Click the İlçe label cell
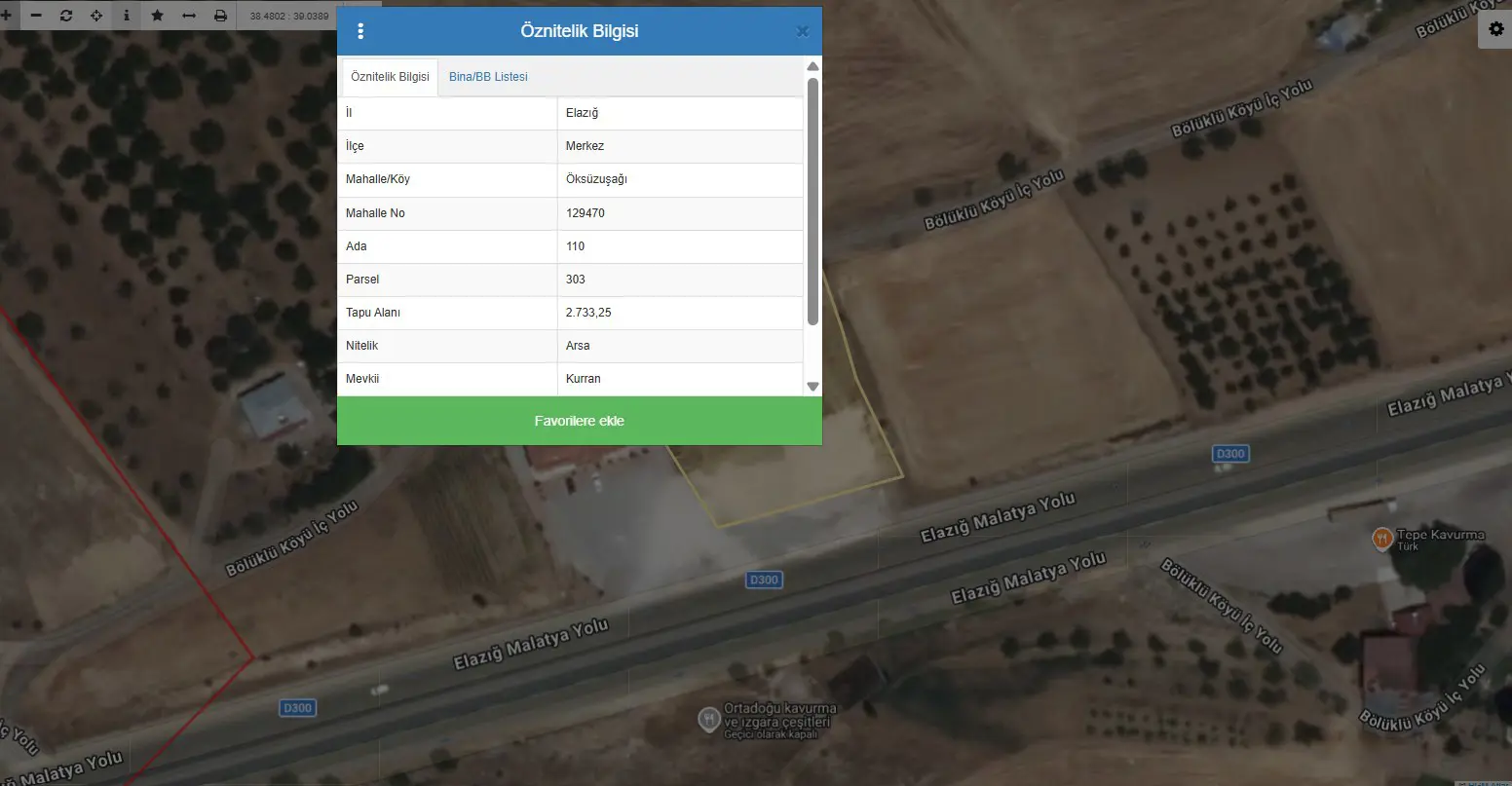The image size is (1512, 786). [447, 146]
